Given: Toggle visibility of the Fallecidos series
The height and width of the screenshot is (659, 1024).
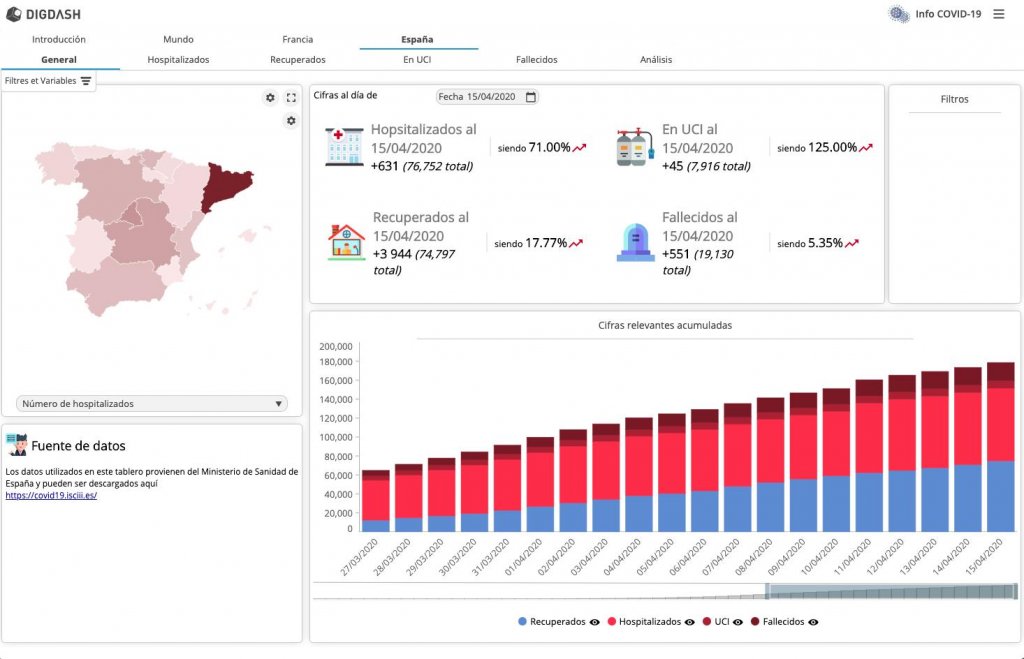Looking at the screenshot, I should tap(813, 622).
